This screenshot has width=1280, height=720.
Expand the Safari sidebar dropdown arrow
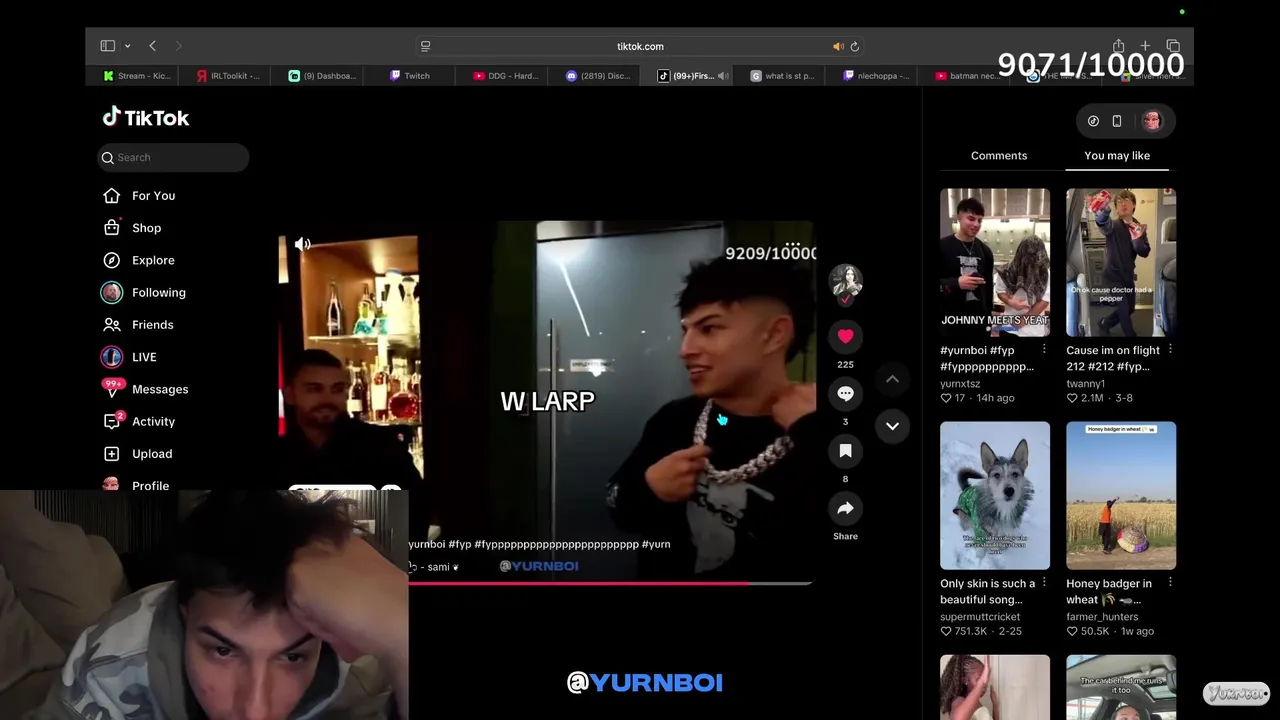click(127, 46)
